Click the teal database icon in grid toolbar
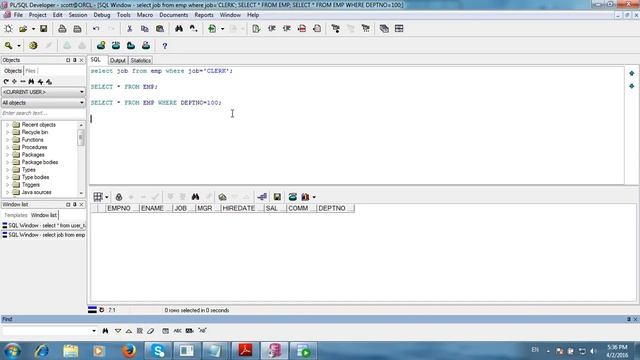Image resolution: width=640 pixels, height=360 pixels. pos(293,197)
